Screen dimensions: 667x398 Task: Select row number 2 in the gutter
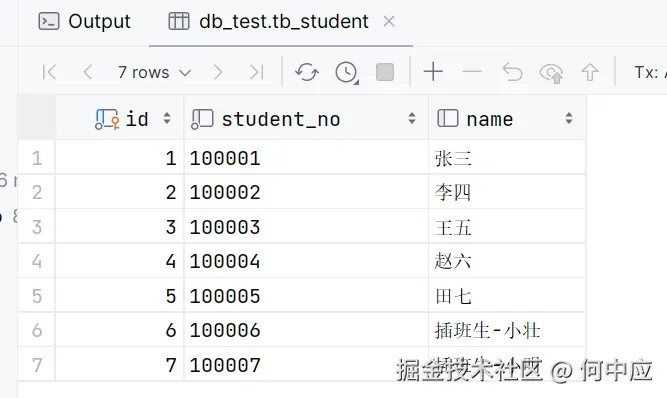coord(37,192)
